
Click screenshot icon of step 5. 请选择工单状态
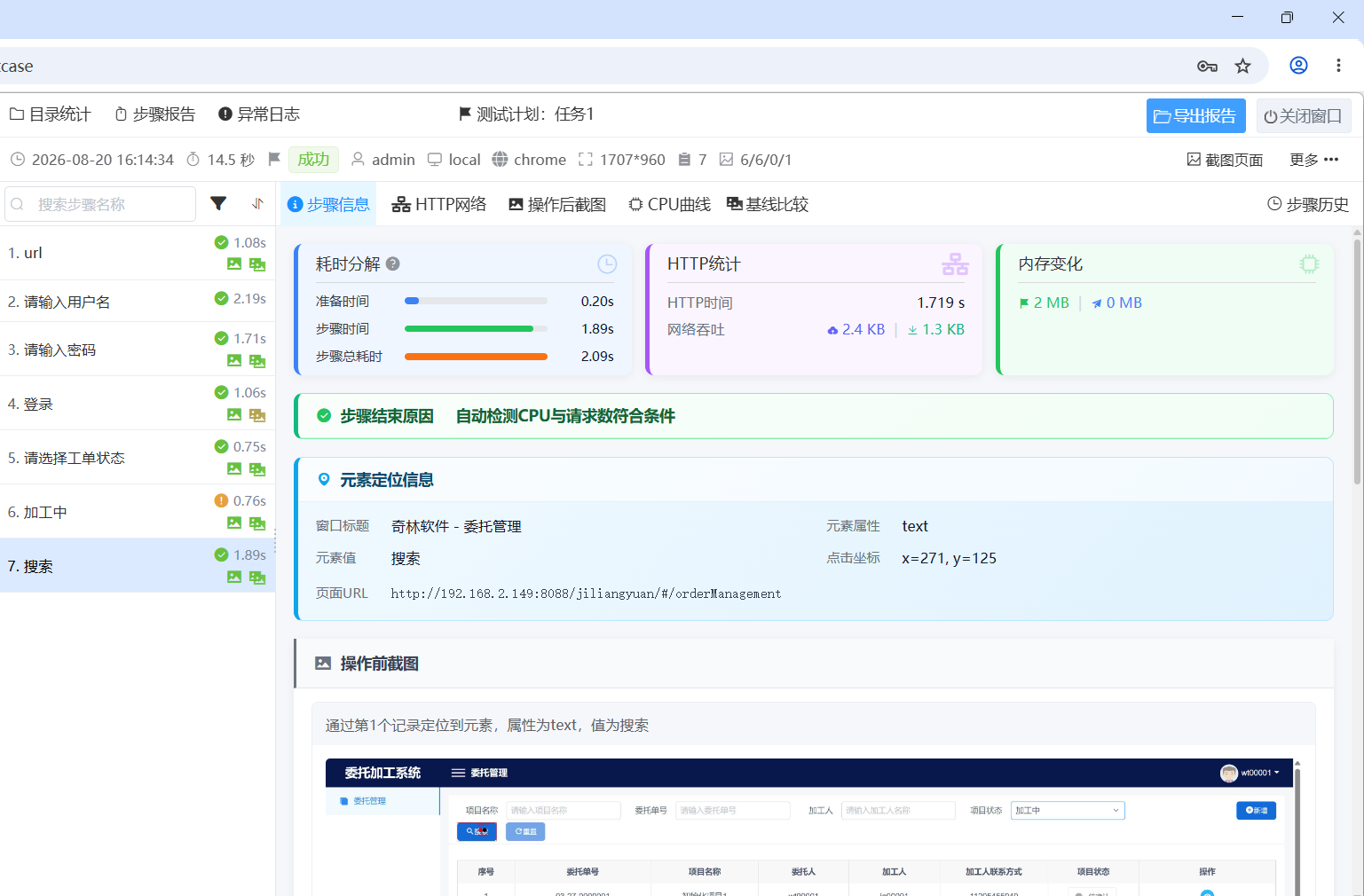pyautogui.click(x=234, y=468)
